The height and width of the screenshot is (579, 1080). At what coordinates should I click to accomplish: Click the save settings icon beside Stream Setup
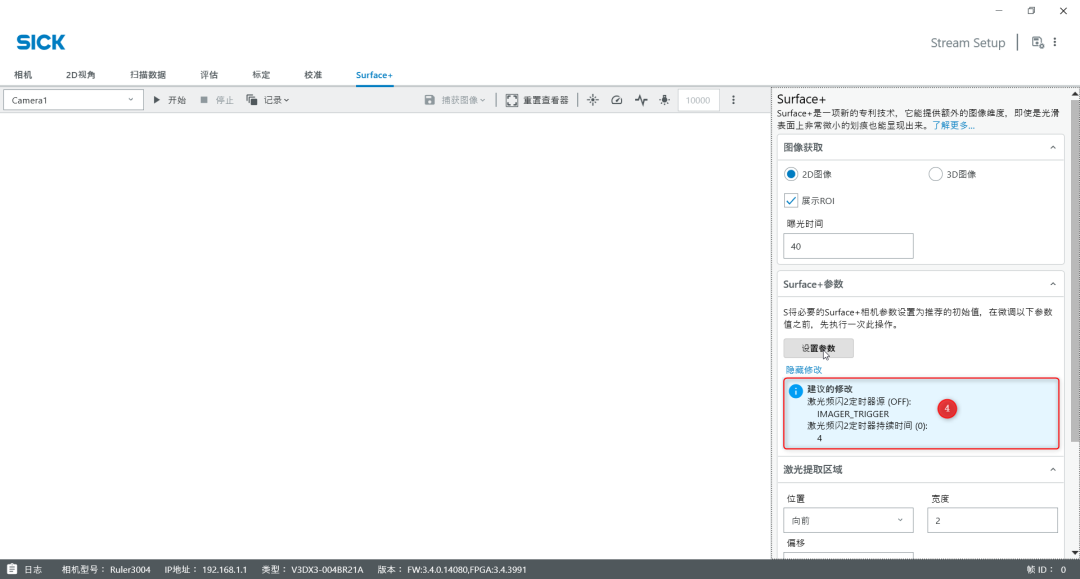[x=1037, y=42]
